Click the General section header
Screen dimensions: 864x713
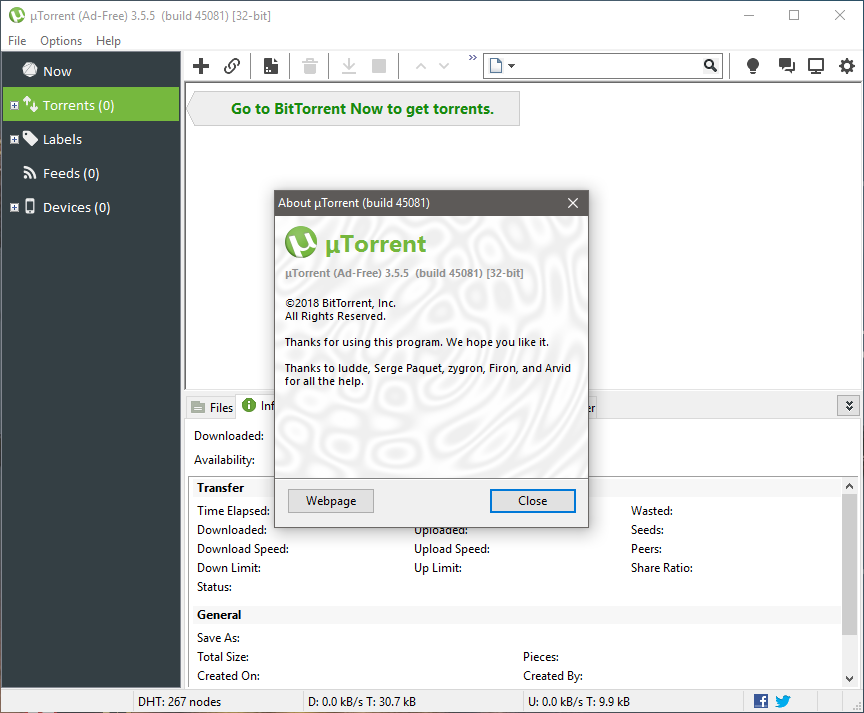pyautogui.click(x=219, y=615)
